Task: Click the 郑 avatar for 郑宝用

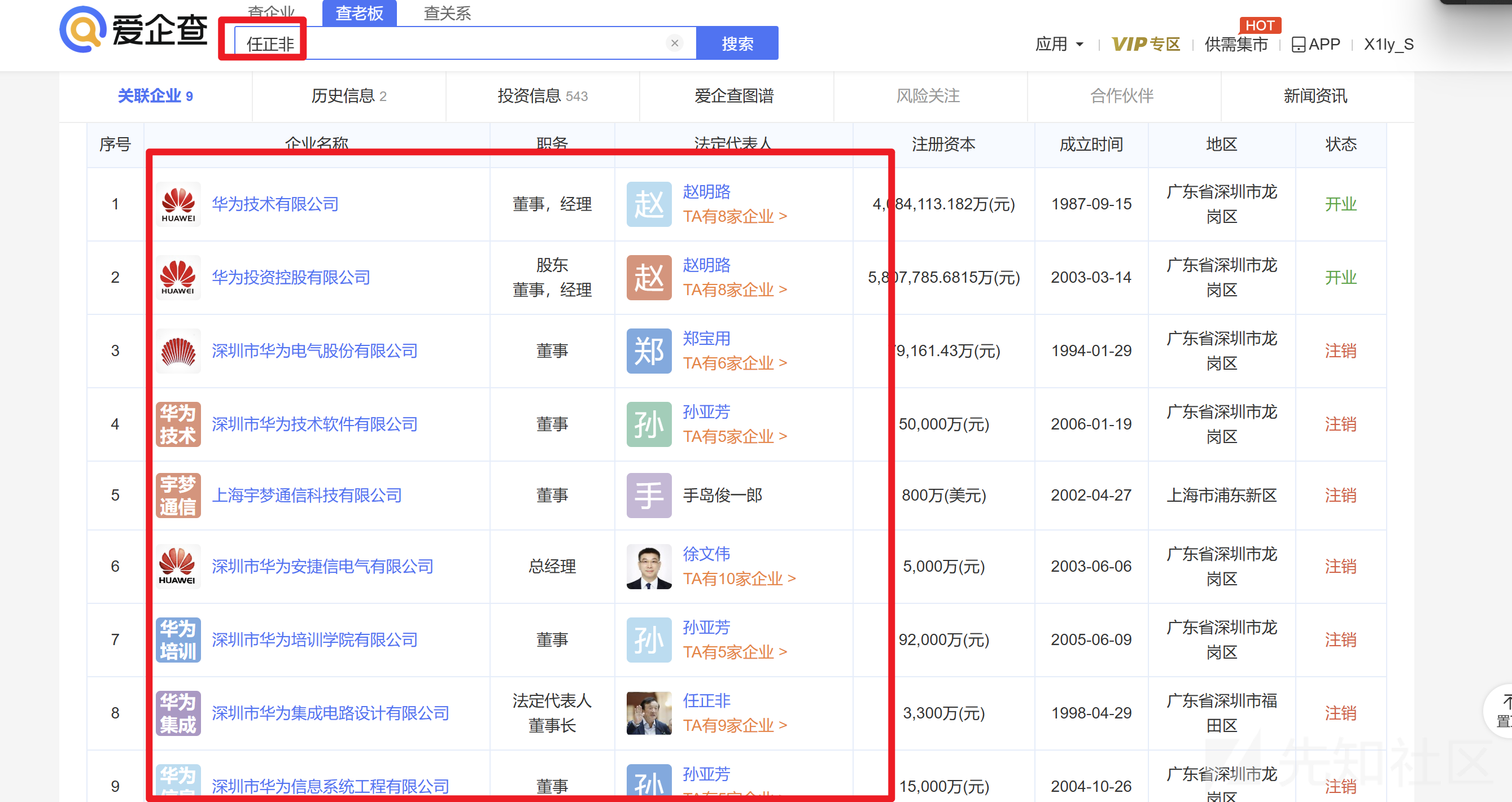Action: pos(648,351)
